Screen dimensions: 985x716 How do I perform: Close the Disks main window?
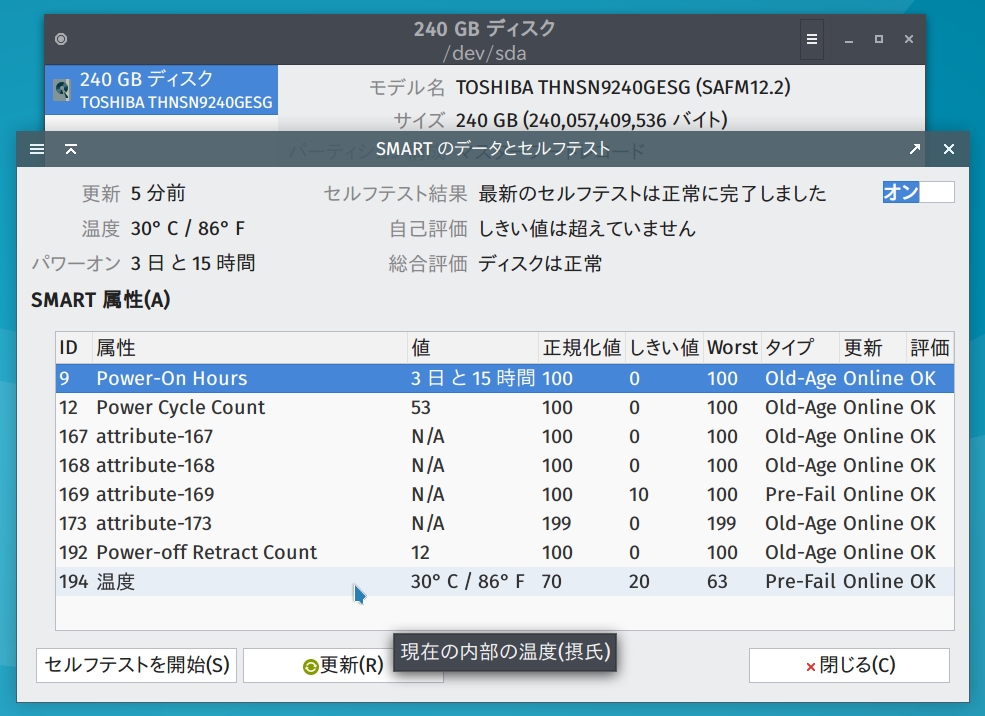pos(908,39)
